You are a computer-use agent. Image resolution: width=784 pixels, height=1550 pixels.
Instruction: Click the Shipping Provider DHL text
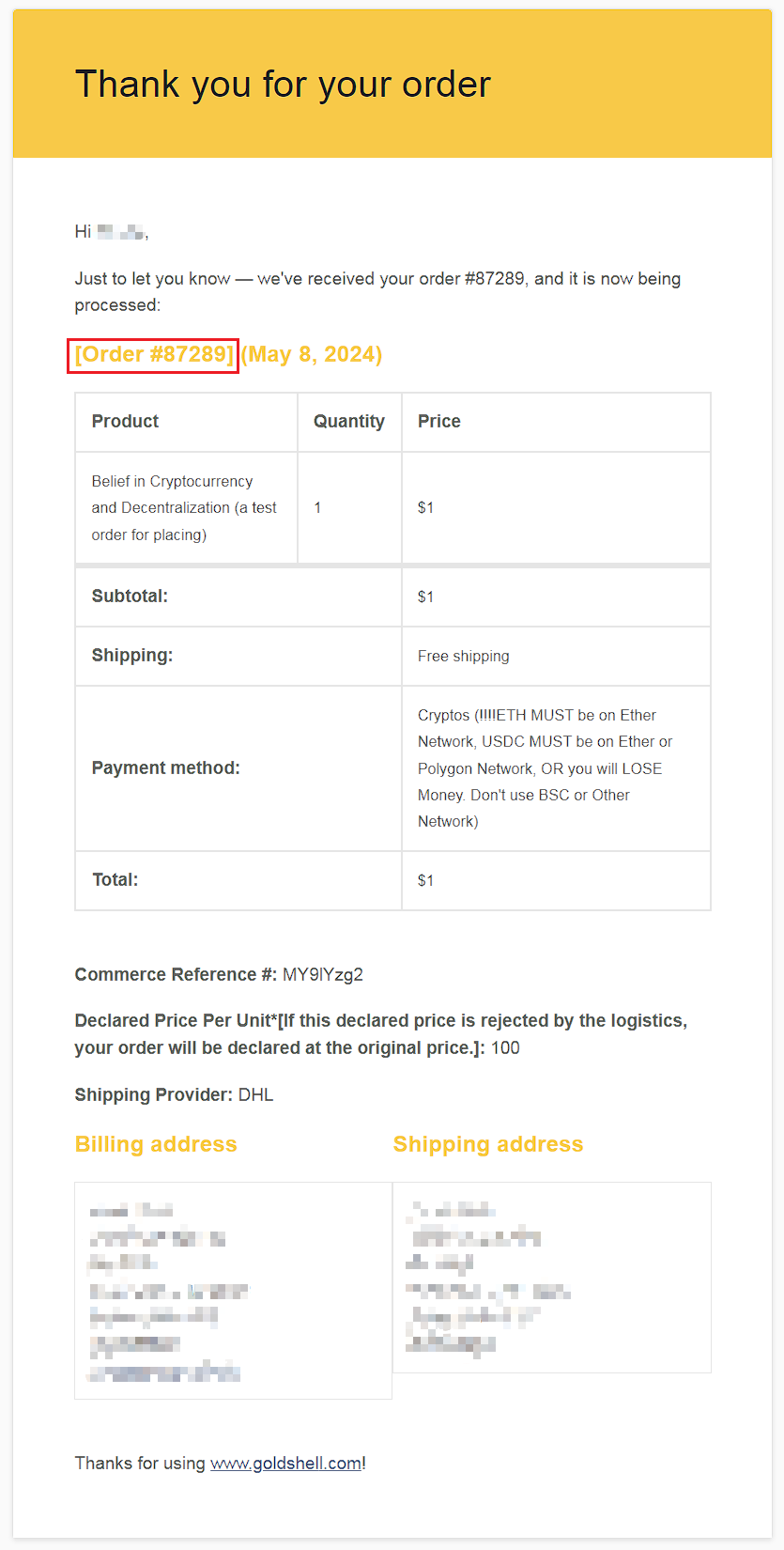(x=174, y=1095)
